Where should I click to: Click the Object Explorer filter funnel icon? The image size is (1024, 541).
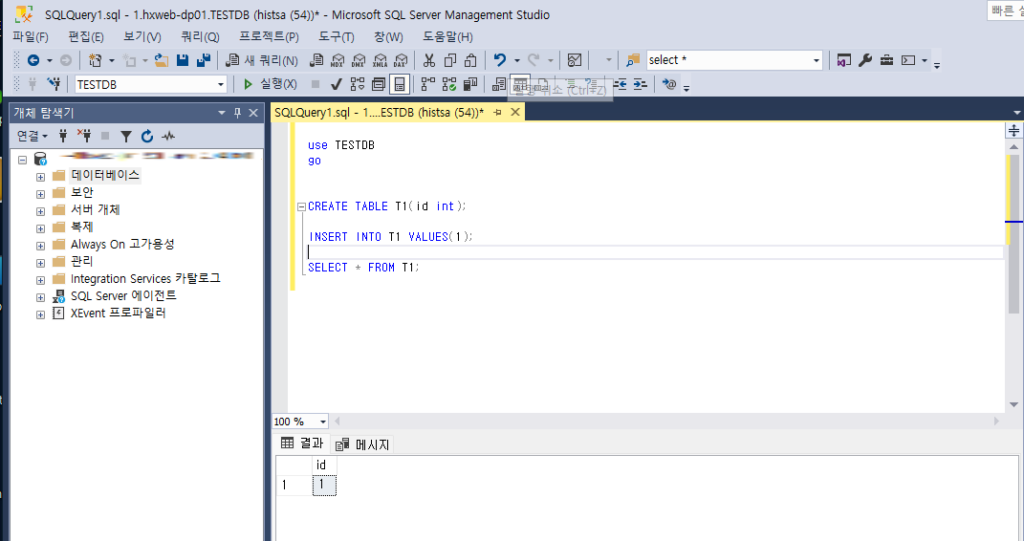click(x=126, y=136)
